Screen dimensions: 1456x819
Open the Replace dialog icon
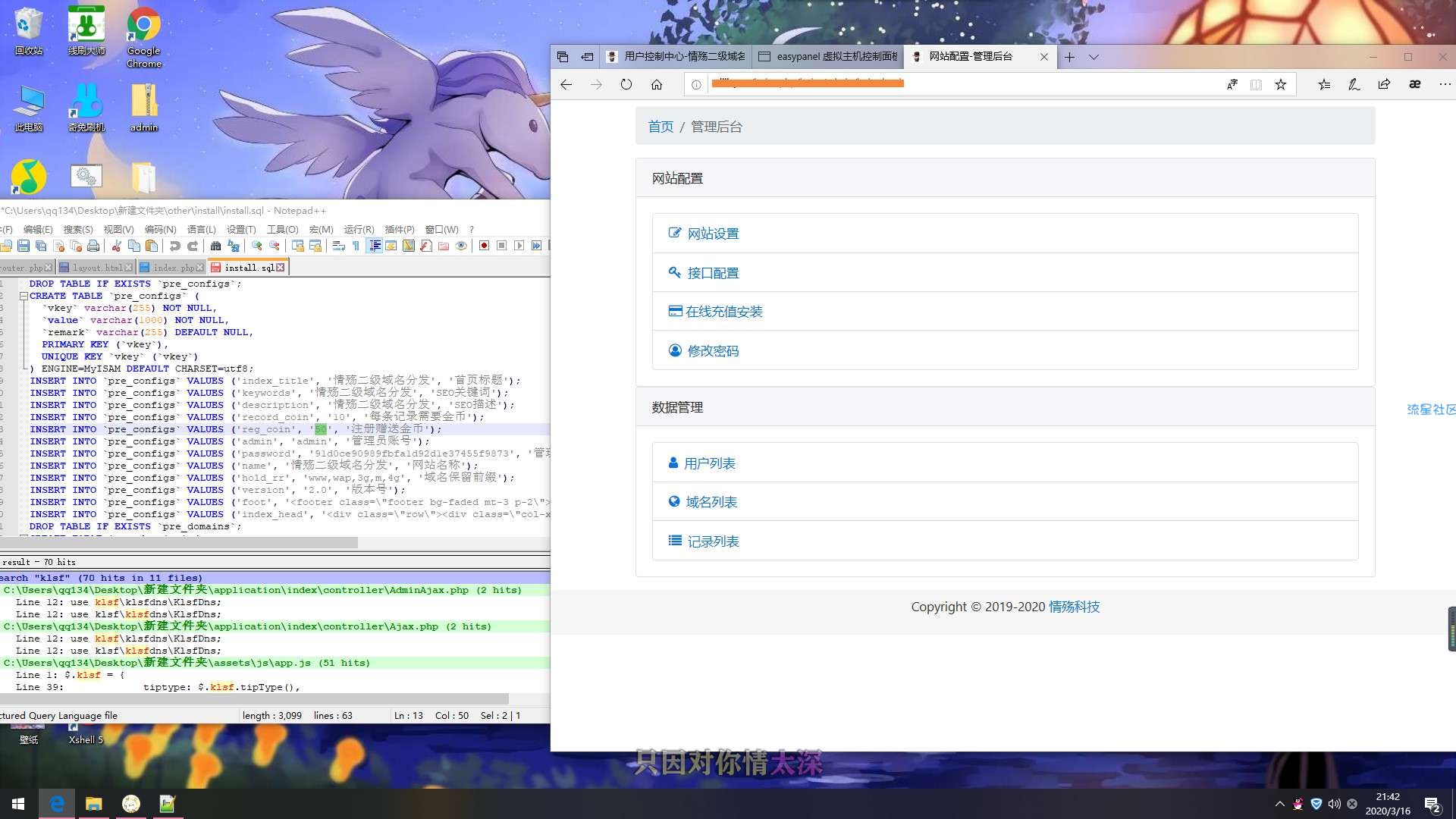pos(234,246)
